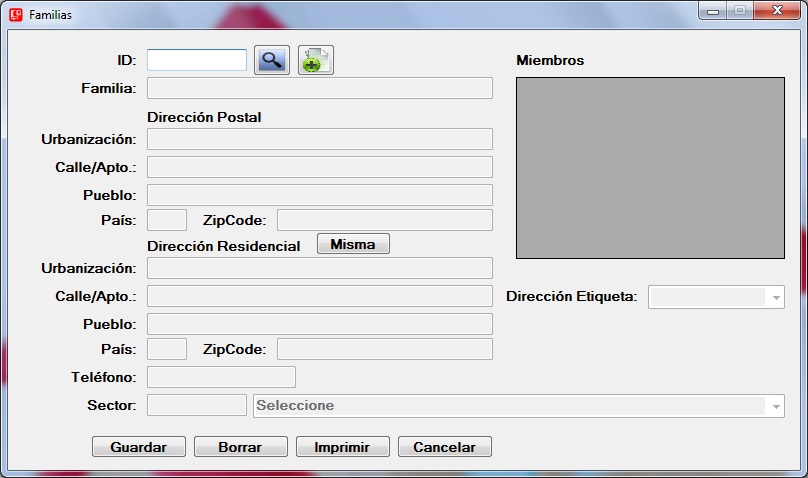The image size is (808, 478).
Task: Click the postal Calle/Apto. field
Action: click(x=319, y=167)
